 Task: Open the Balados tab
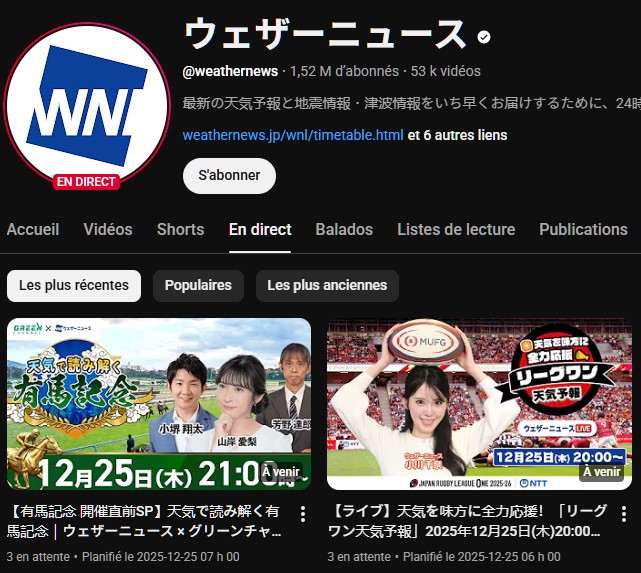(344, 229)
